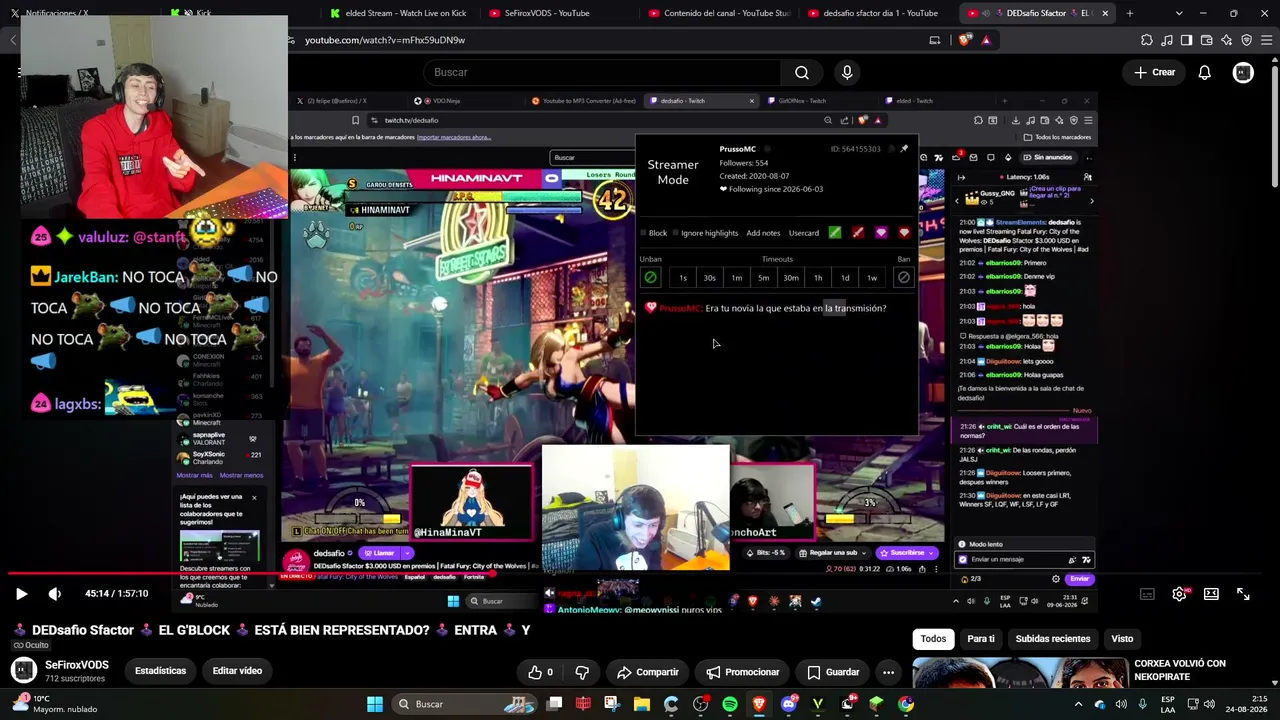The height and width of the screenshot is (720, 1280).
Task: Switch to elded Stream Kick tab
Action: tap(398, 13)
